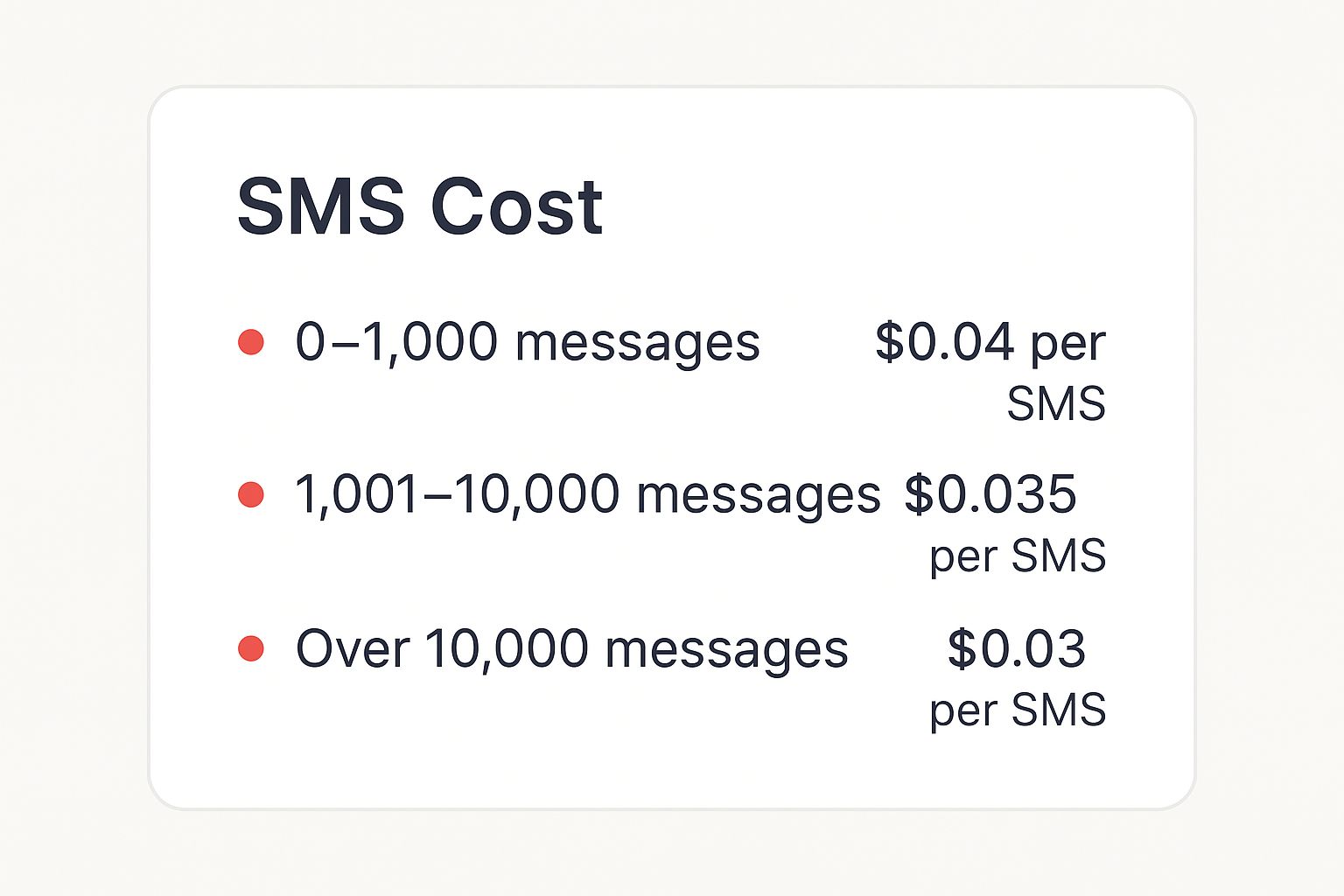Viewport: 1344px width, 896px height.
Task: Select the $0.035 price amount
Action: tap(990, 494)
